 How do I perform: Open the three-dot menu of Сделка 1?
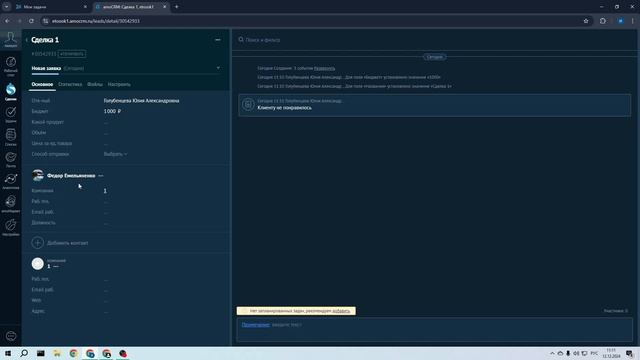pyautogui.click(x=218, y=40)
